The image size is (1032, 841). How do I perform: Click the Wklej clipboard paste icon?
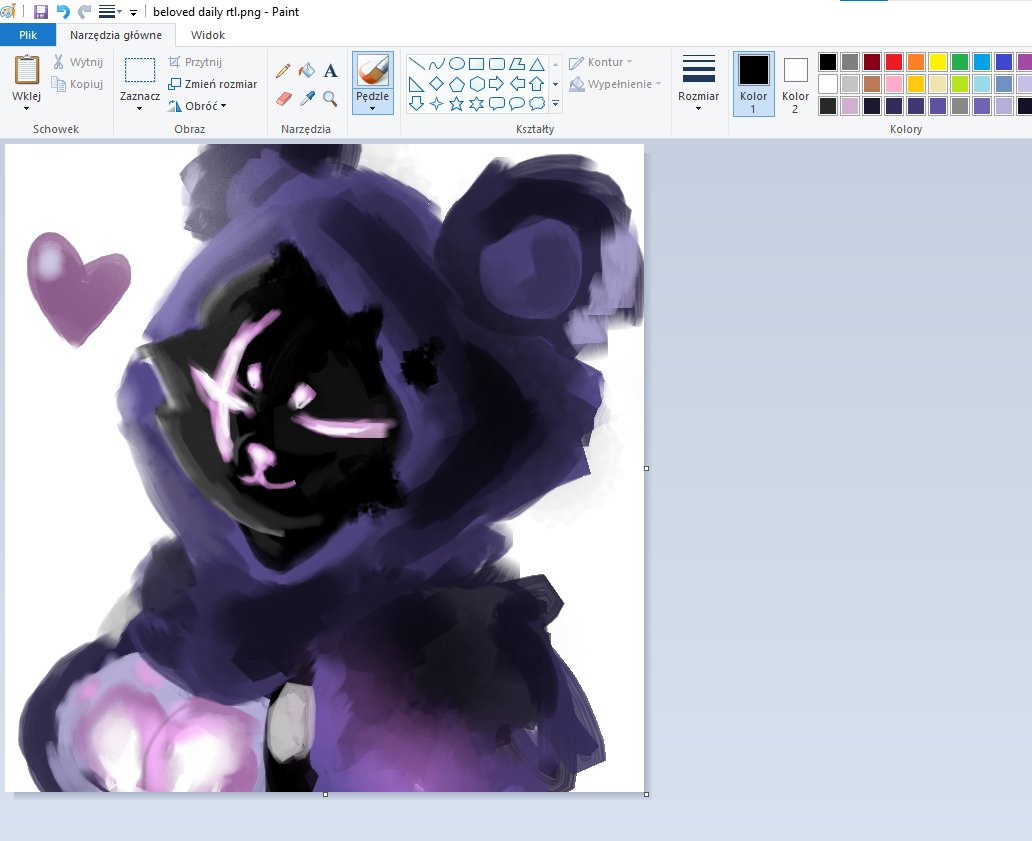tap(26, 70)
